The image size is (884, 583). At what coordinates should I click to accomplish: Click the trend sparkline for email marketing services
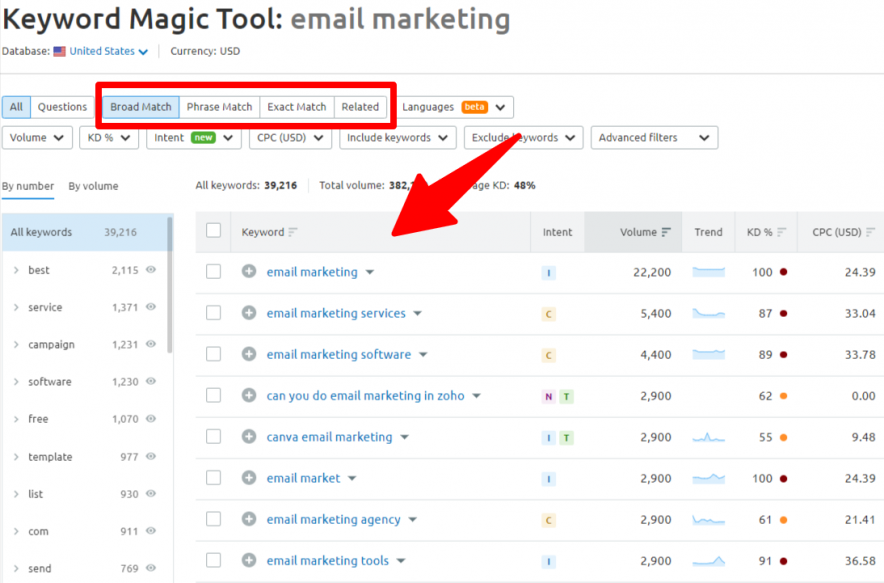point(710,313)
